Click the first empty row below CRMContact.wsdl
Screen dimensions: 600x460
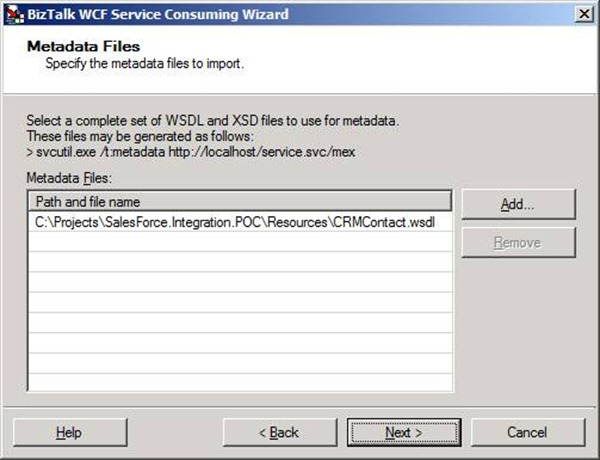[x=240, y=244]
